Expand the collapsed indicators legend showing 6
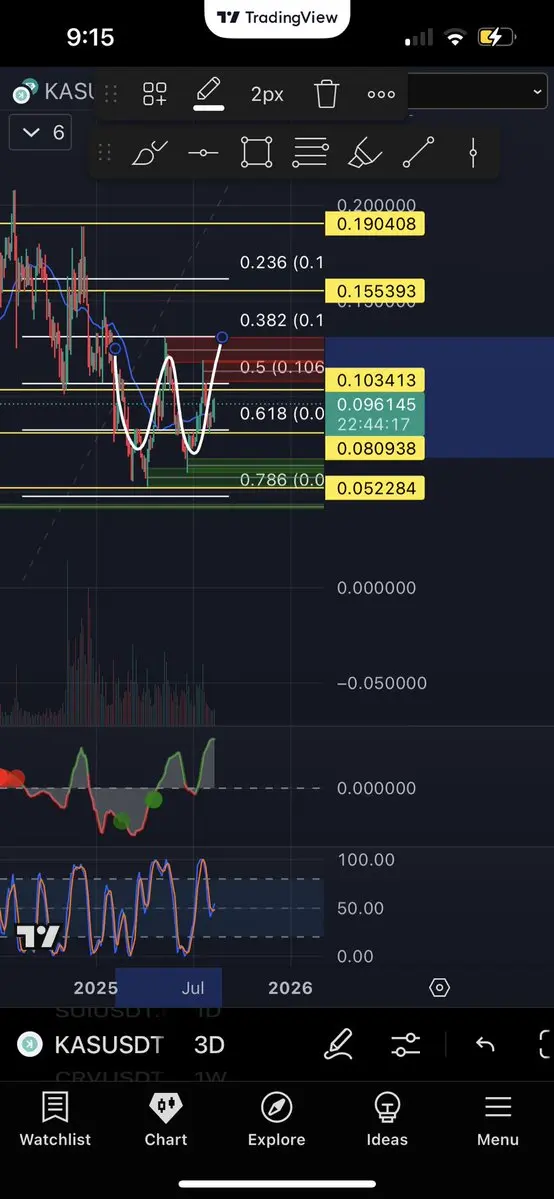Screen dimensions: 554x1199 tap(41, 133)
